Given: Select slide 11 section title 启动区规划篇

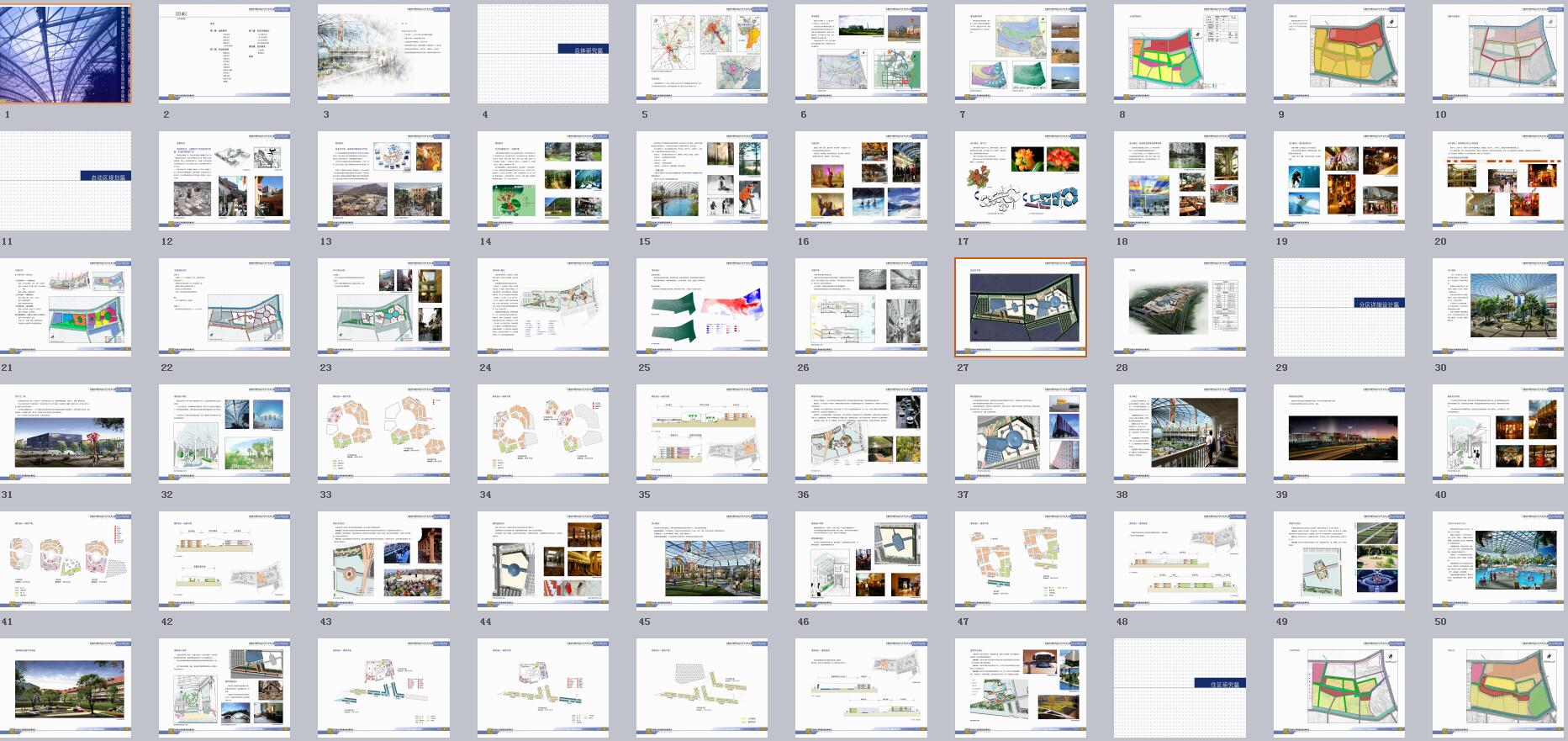Looking at the screenshot, I should (66, 181).
